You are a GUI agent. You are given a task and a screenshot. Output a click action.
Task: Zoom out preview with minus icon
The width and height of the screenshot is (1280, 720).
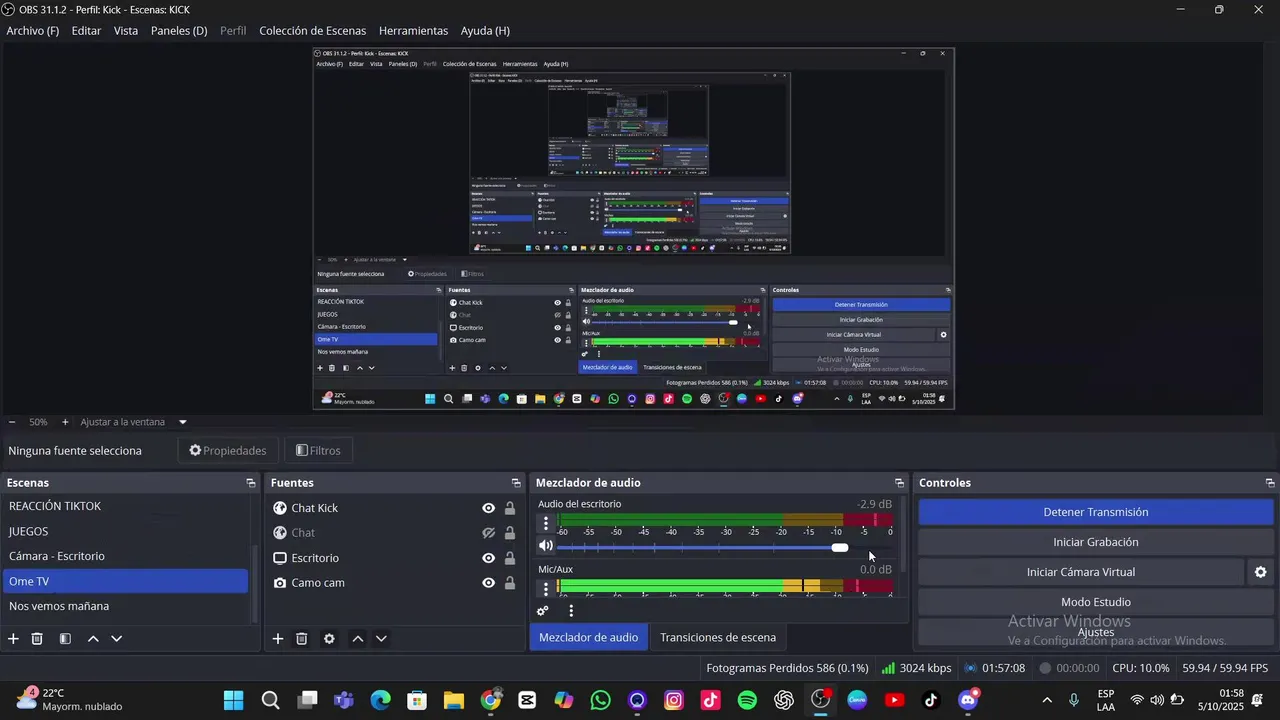pos(12,422)
